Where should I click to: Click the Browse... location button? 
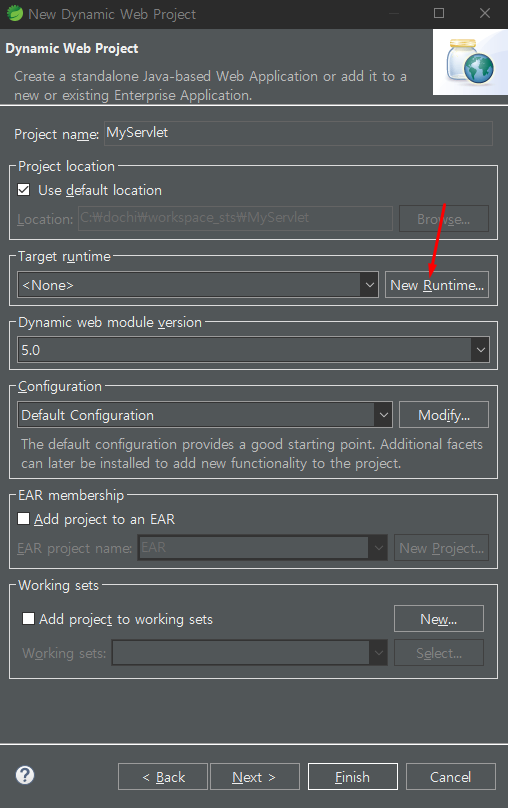coord(444,219)
